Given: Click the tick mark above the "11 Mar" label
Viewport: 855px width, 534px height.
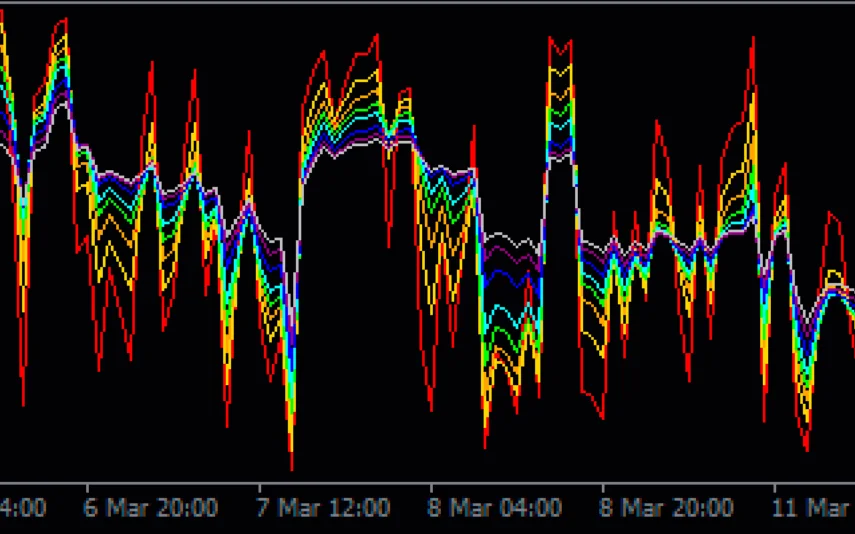Looking at the screenshot, I should tap(774, 486).
